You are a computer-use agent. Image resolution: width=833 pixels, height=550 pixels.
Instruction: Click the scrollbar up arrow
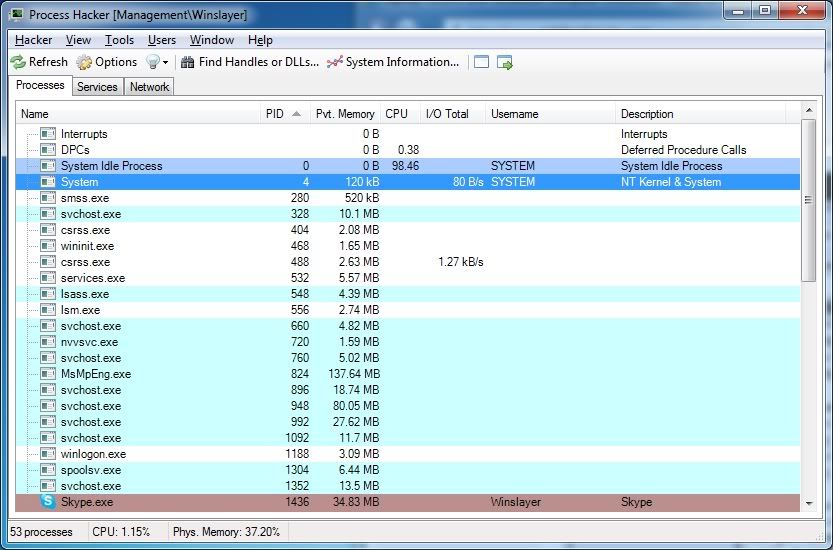pyautogui.click(x=809, y=111)
